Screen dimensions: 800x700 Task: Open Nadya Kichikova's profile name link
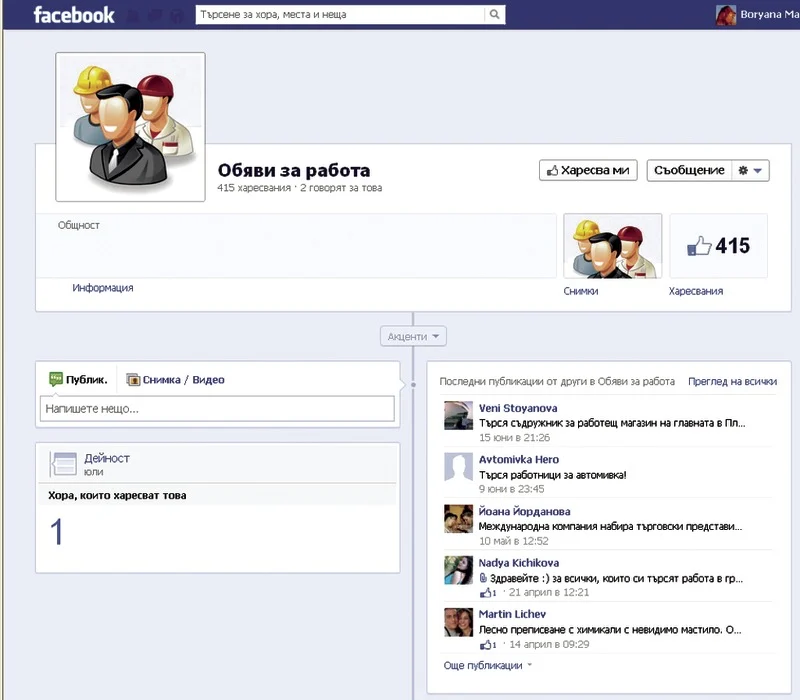pos(519,563)
